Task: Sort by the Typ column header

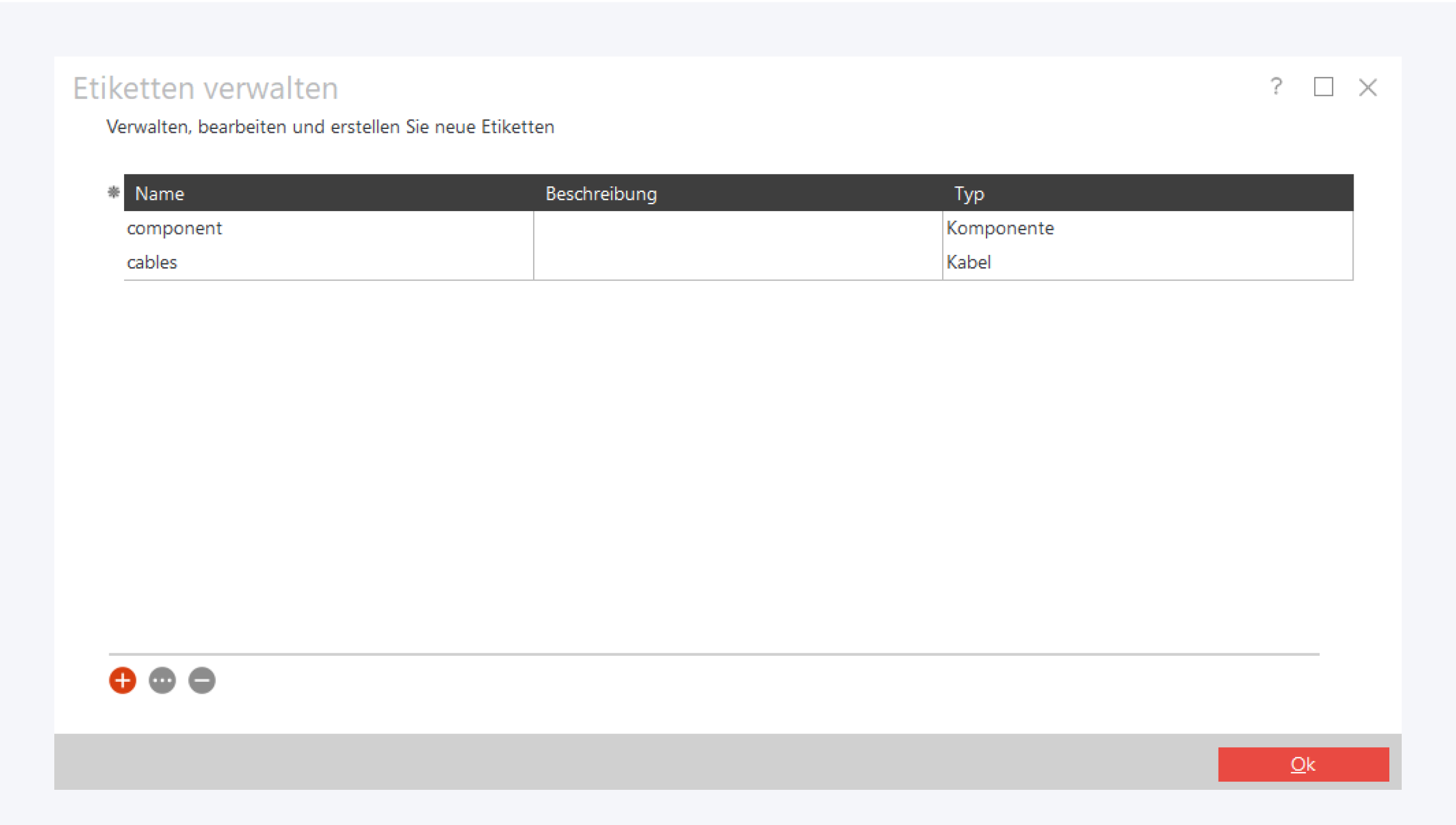Action: [969, 194]
